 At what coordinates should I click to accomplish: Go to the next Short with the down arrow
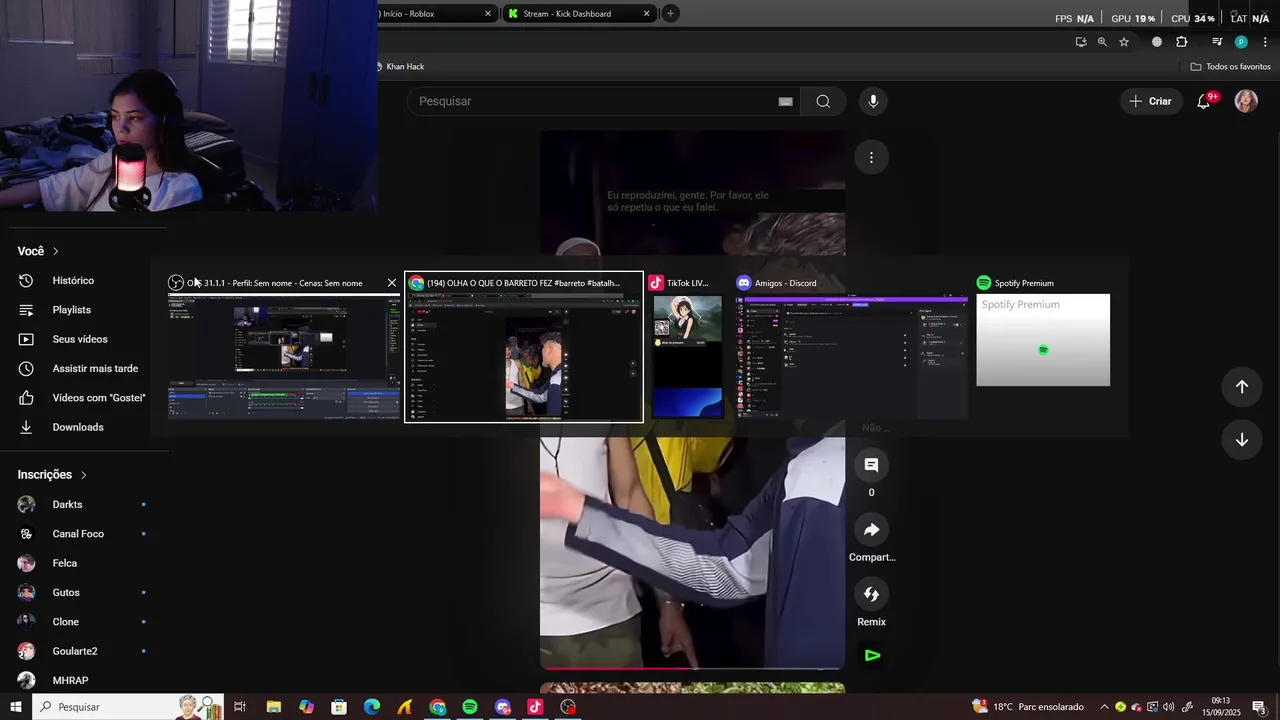click(x=1242, y=440)
